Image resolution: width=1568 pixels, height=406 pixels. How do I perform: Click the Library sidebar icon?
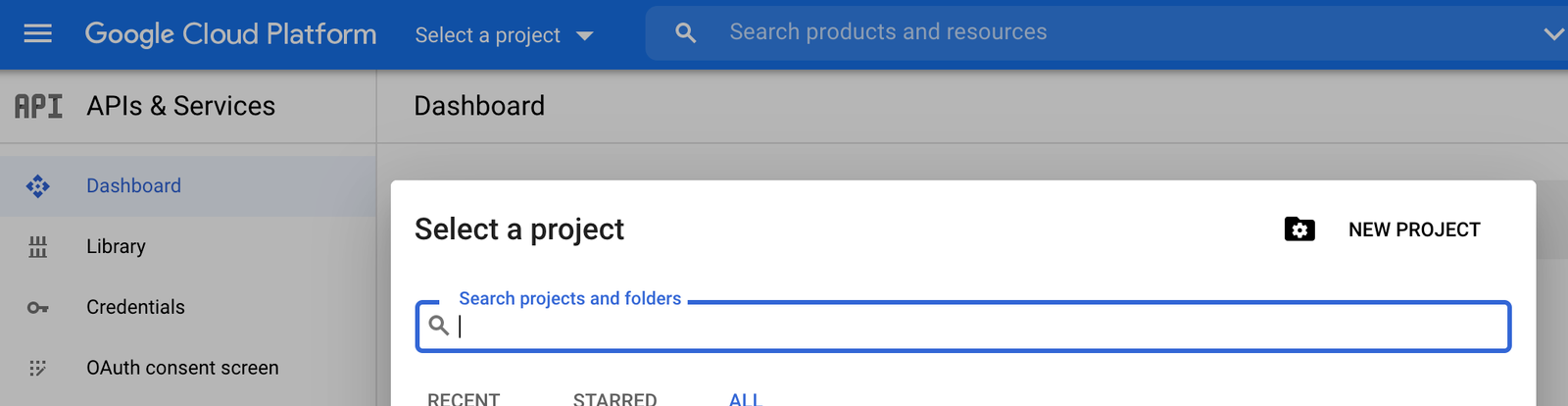(x=37, y=247)
